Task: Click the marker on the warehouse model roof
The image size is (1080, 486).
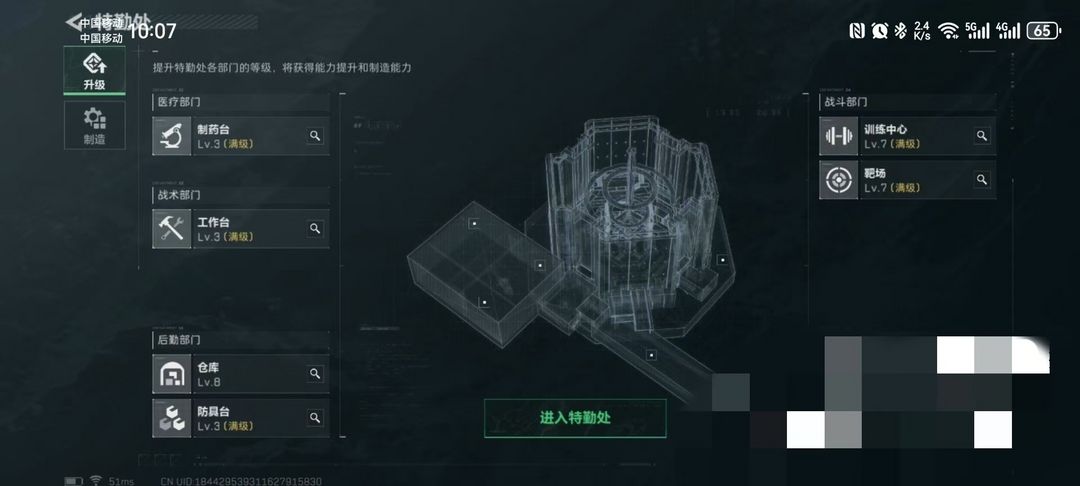Action: 474,223
